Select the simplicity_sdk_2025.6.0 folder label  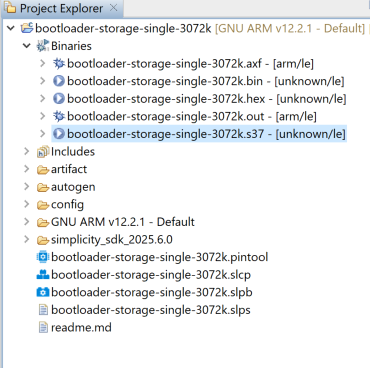click(112, 240)
